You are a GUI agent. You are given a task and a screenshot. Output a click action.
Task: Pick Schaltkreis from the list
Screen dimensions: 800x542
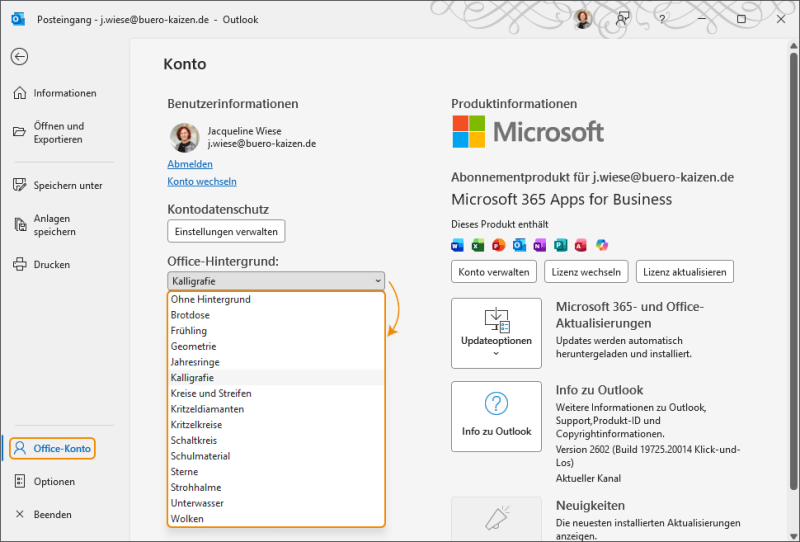pos(276,440)
